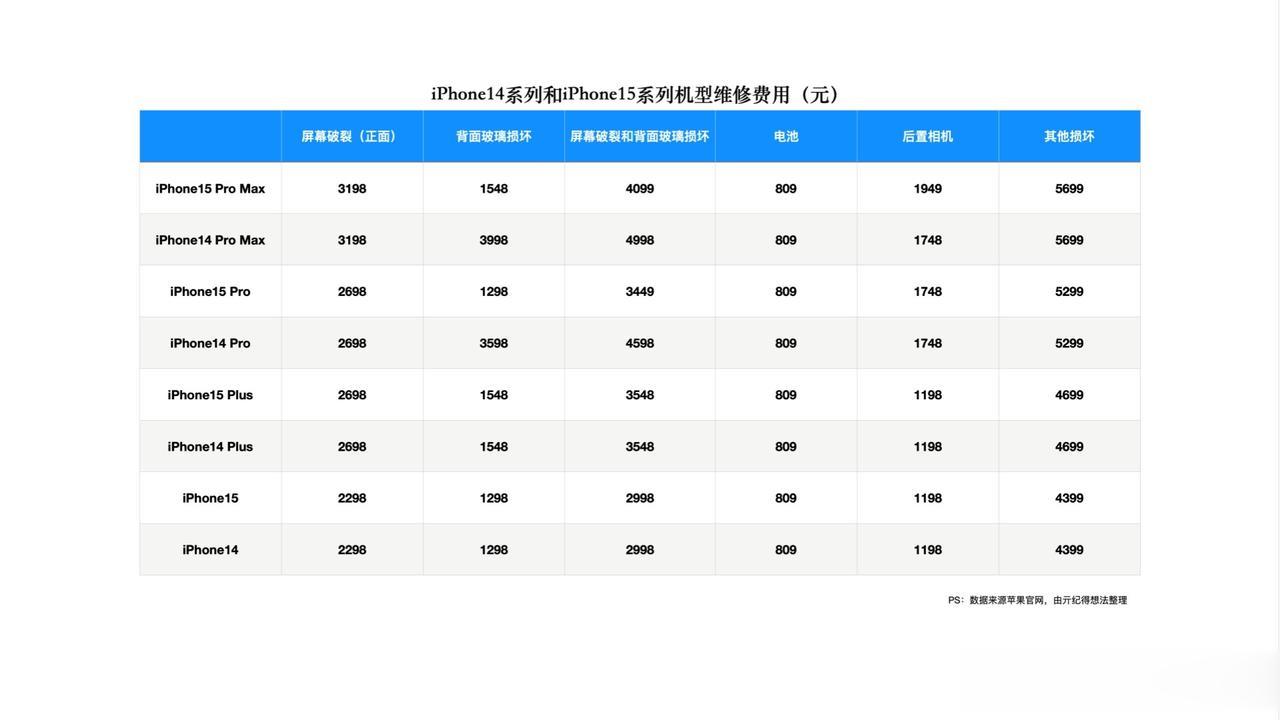Click 809 battery price in iPhone15 row

[x=786, y=498]
